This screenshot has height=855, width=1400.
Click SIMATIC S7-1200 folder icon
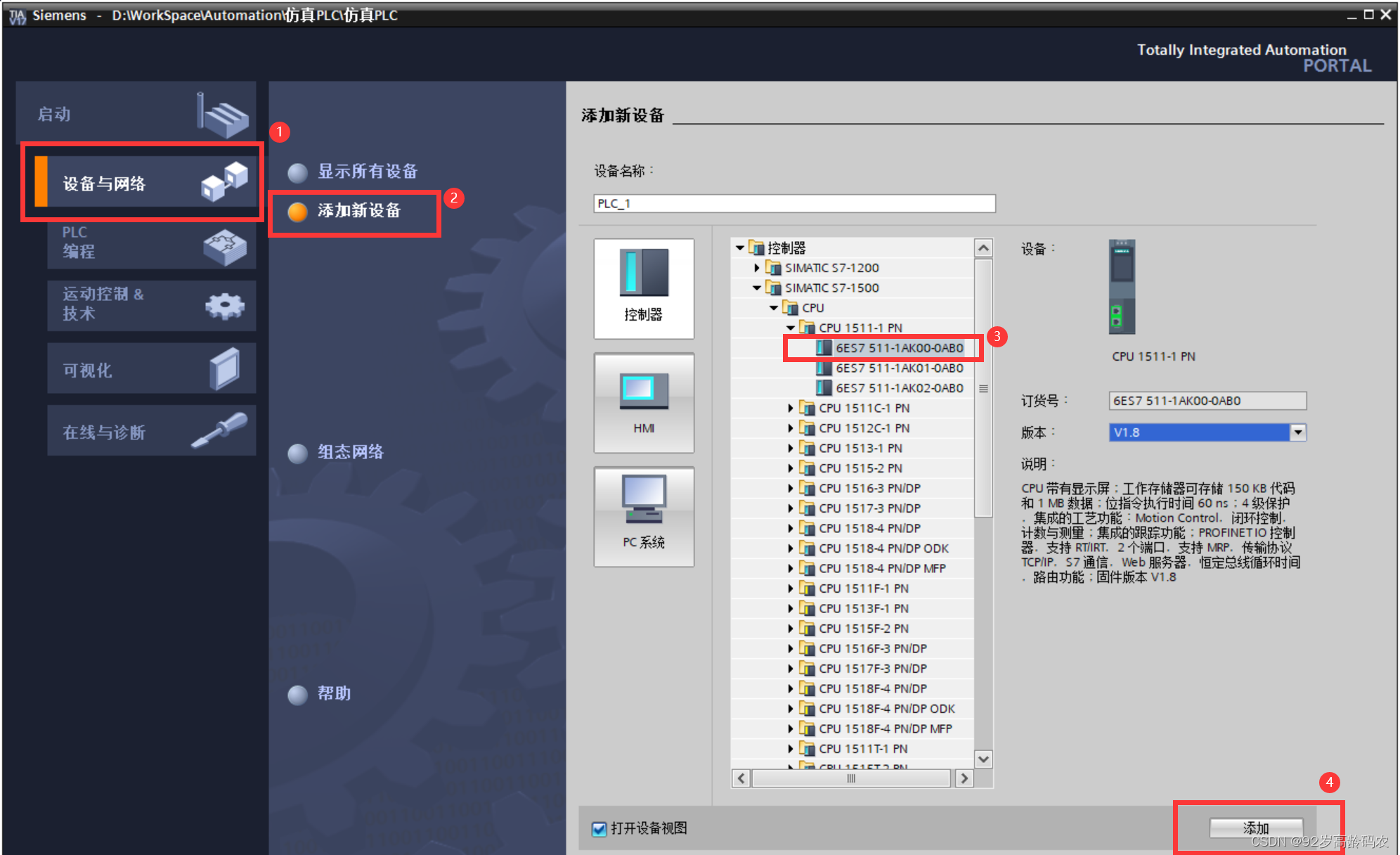[x=773, y=268]
